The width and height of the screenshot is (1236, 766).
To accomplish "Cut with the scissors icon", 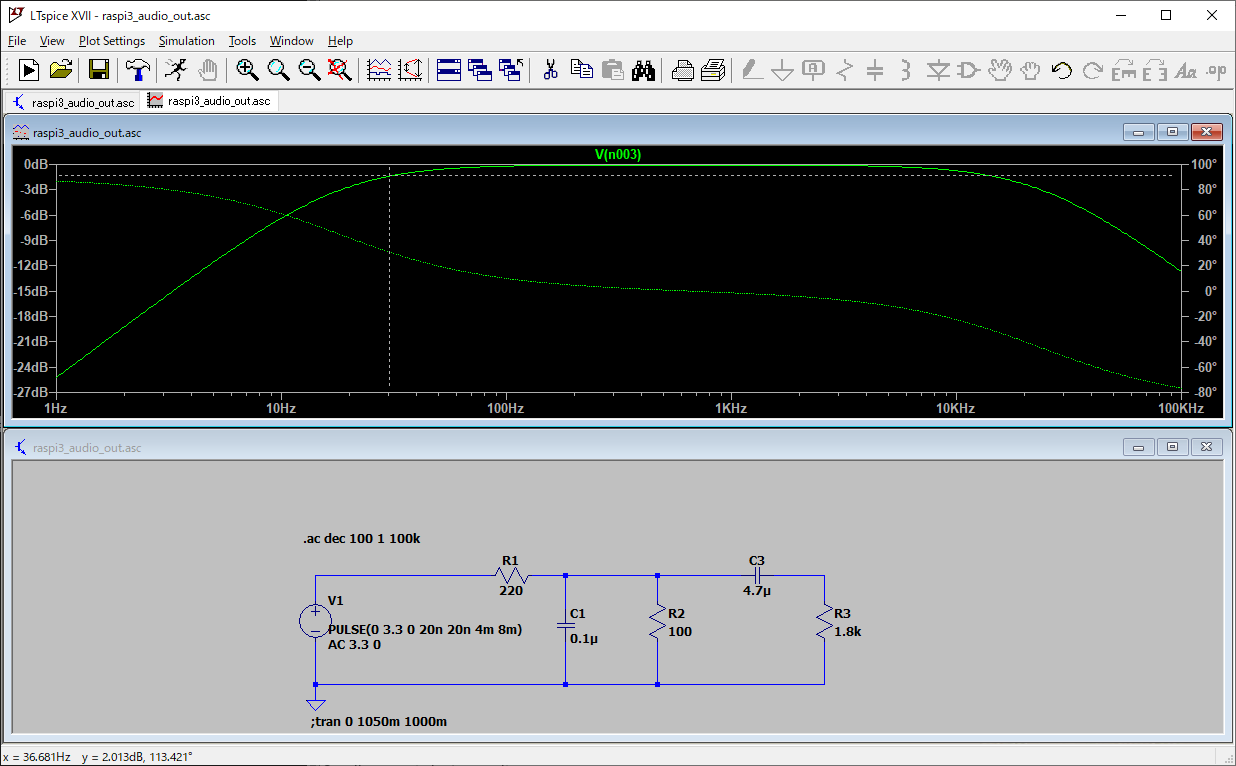I will pyautogui.click(x=550, y=70).
